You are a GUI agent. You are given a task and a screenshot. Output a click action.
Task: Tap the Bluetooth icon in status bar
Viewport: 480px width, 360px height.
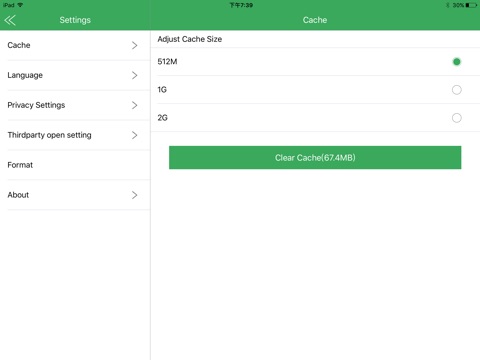[x=448, y=5]
